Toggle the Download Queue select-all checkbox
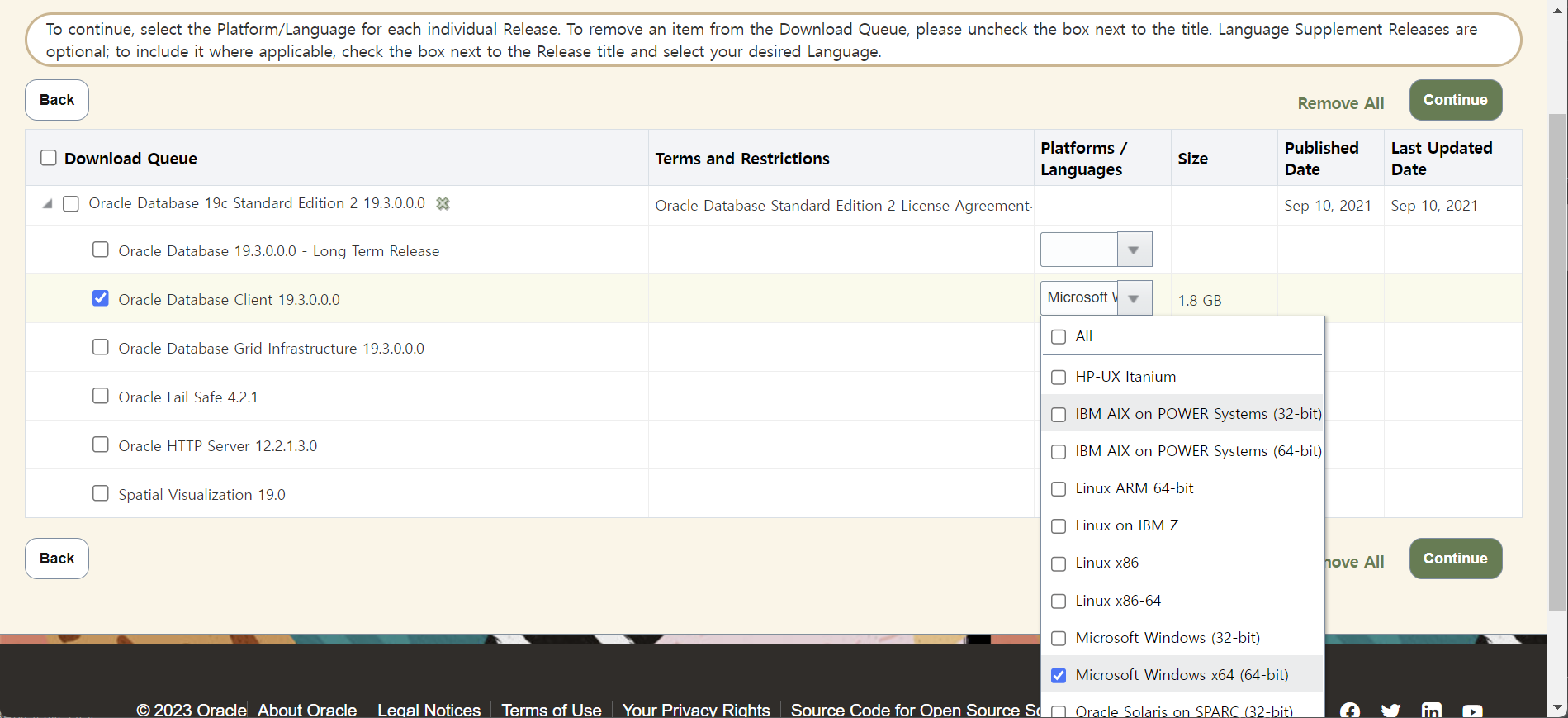Image resolution: width=1568 pixels, height=718 pixels. (49, 158)
